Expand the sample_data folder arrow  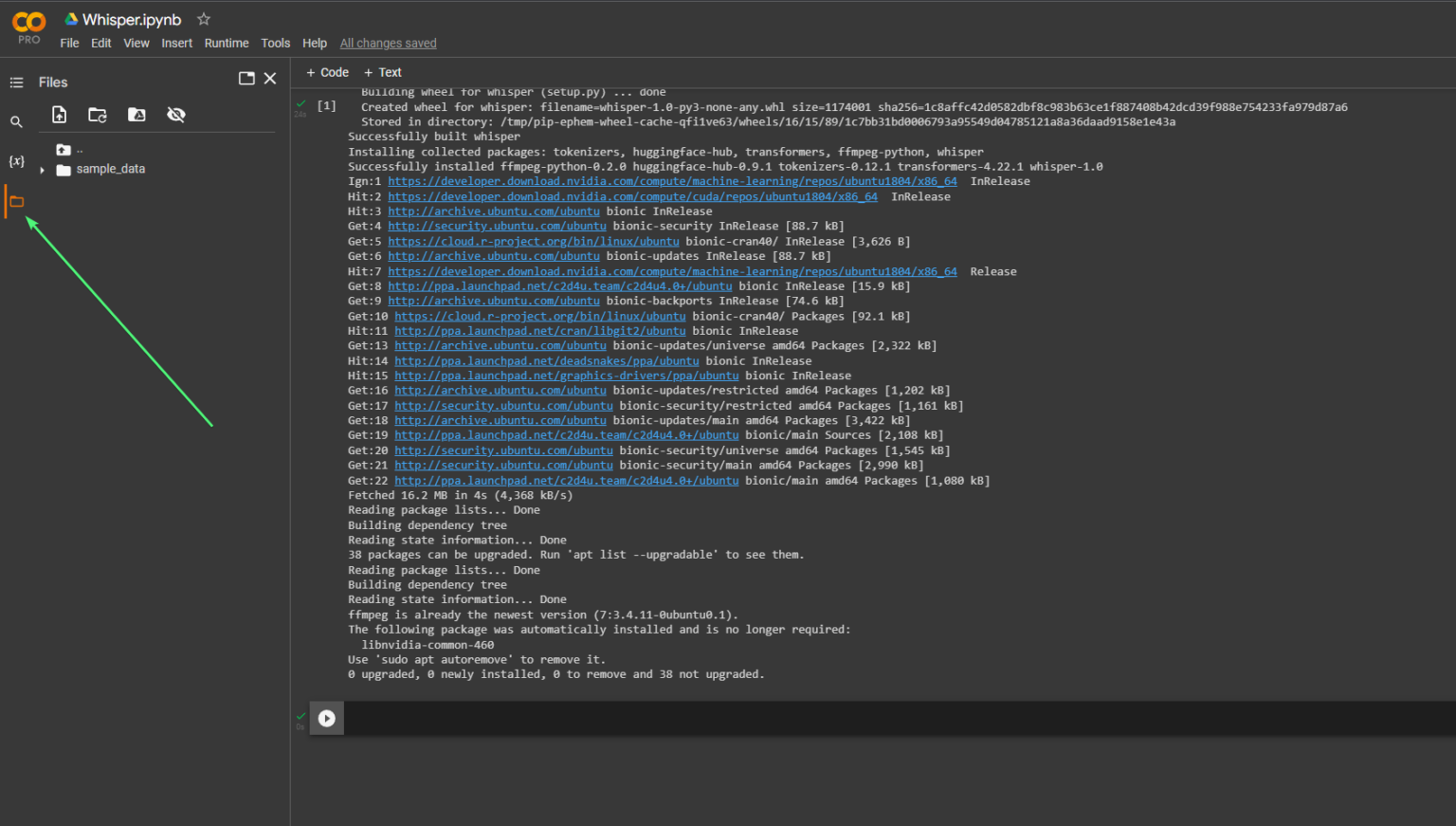point(42,170)
